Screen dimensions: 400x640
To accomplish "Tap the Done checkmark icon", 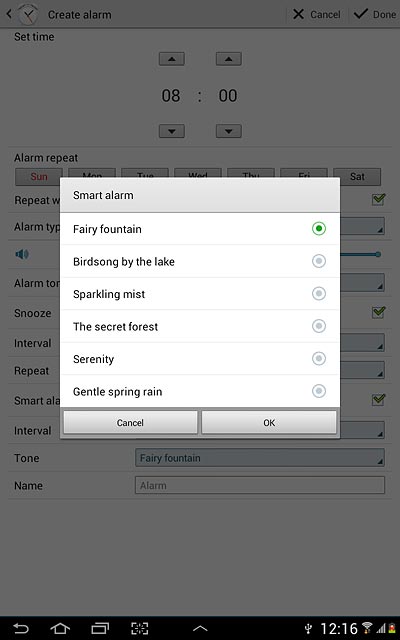I will 360,14.
